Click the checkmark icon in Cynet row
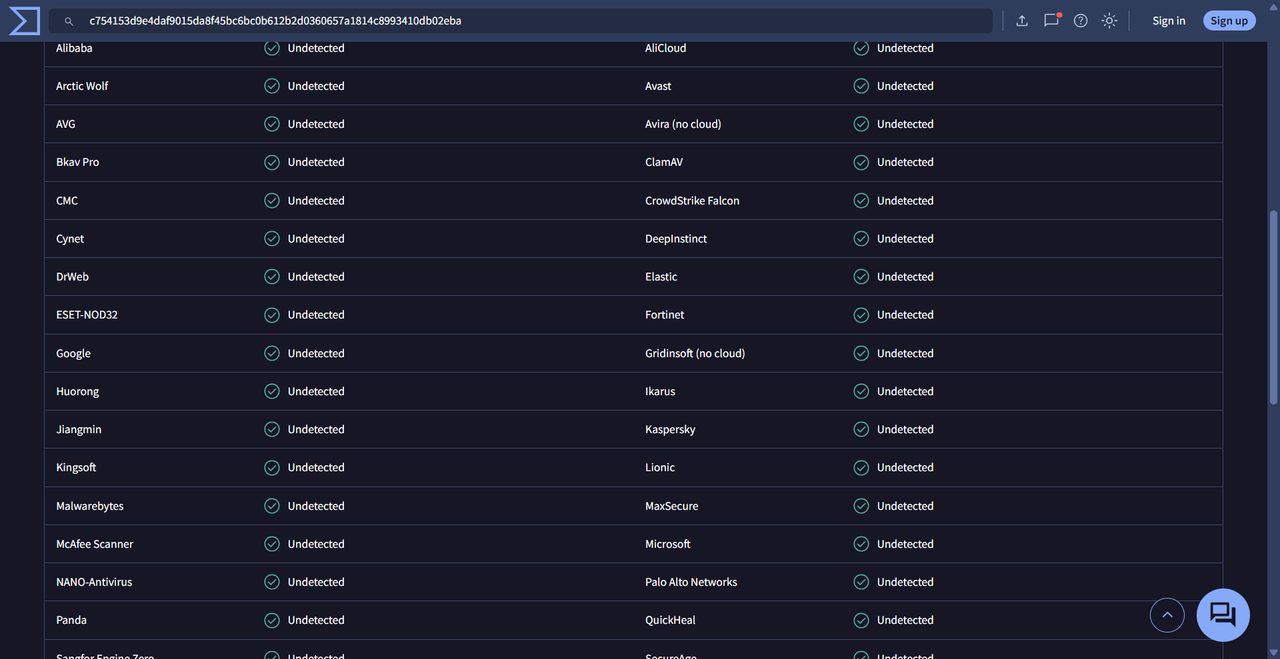This screenshot has height=659, width=1280. pos(272,239)
